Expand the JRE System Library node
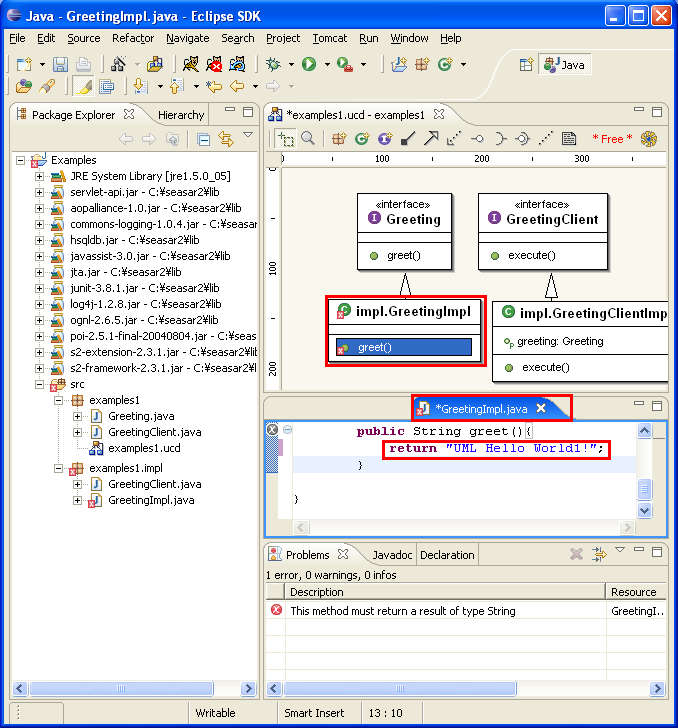 pyautogui.click(x=40, y=176)
